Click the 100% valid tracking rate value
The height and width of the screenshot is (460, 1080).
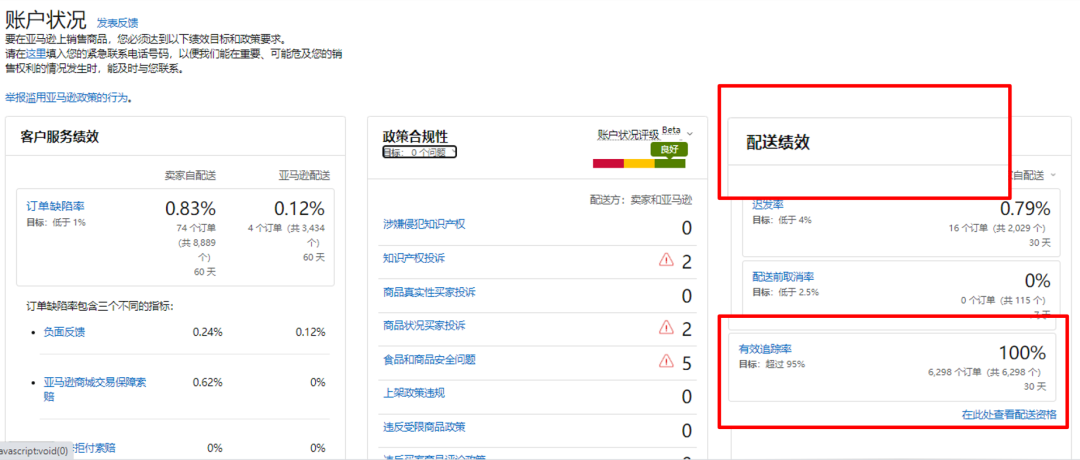[1023, 353]
